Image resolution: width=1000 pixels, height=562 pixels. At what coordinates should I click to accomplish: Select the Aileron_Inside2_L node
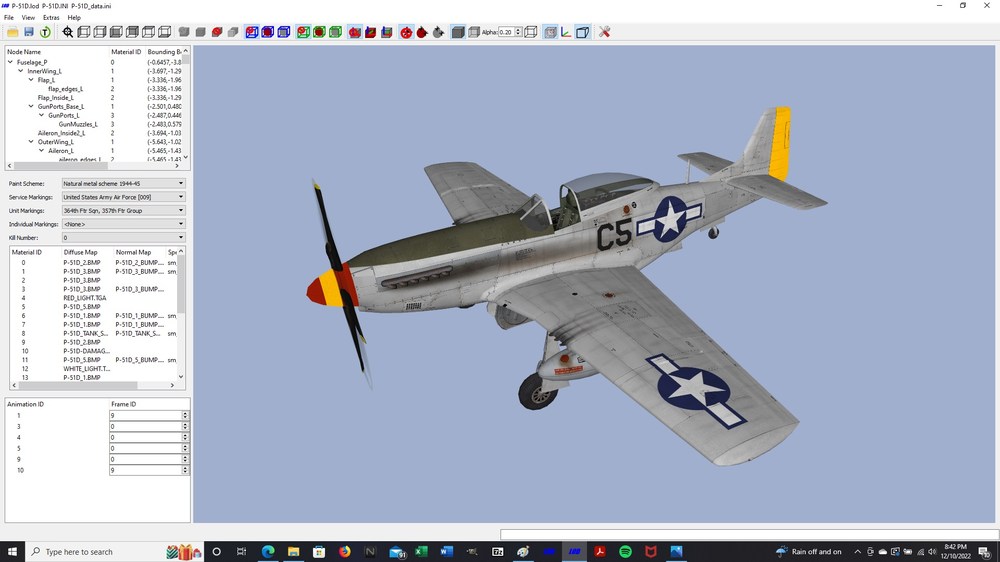pyautogui.click(x=61, y=133)
